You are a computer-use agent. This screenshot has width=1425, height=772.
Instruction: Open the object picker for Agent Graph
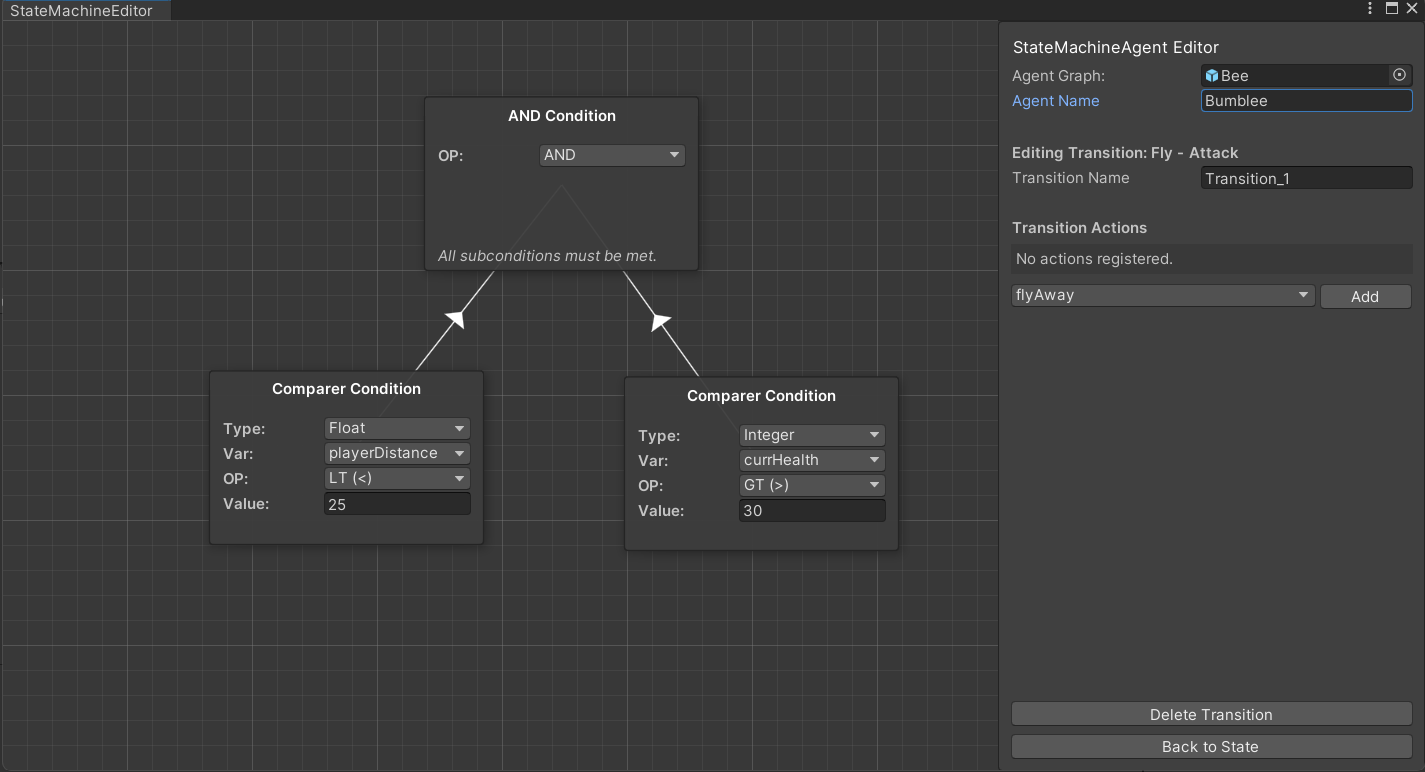click(1399, 75)
